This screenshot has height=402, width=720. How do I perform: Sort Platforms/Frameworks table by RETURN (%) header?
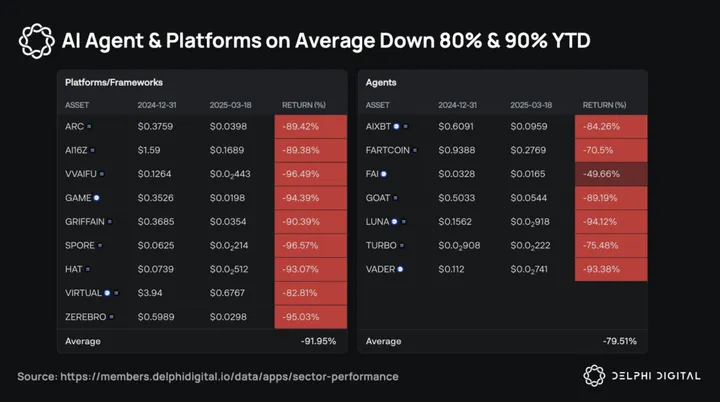pos(306,104)
